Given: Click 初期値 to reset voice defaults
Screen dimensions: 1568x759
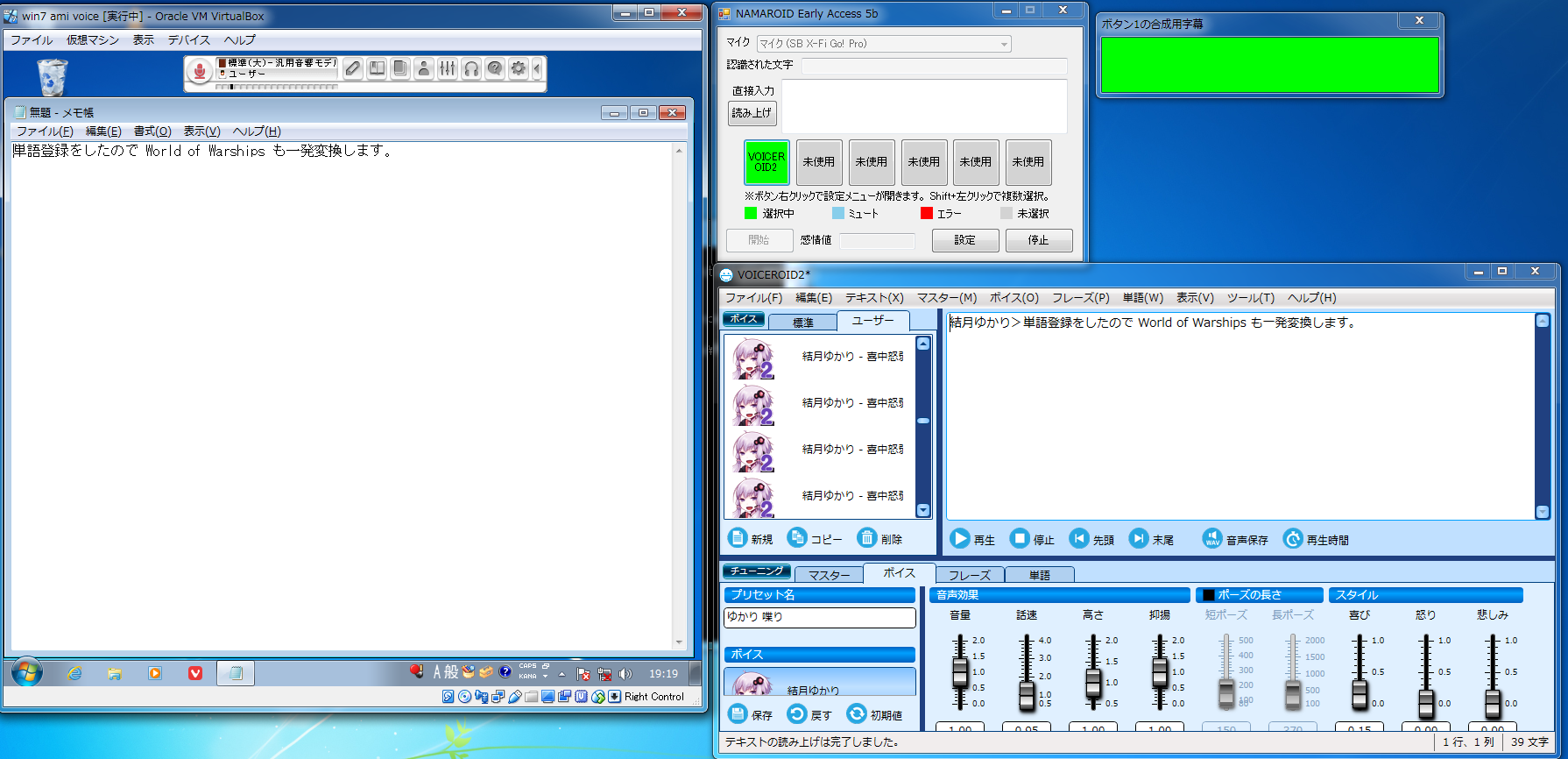Looking at the screenshot, I should [x=874, y=714].
